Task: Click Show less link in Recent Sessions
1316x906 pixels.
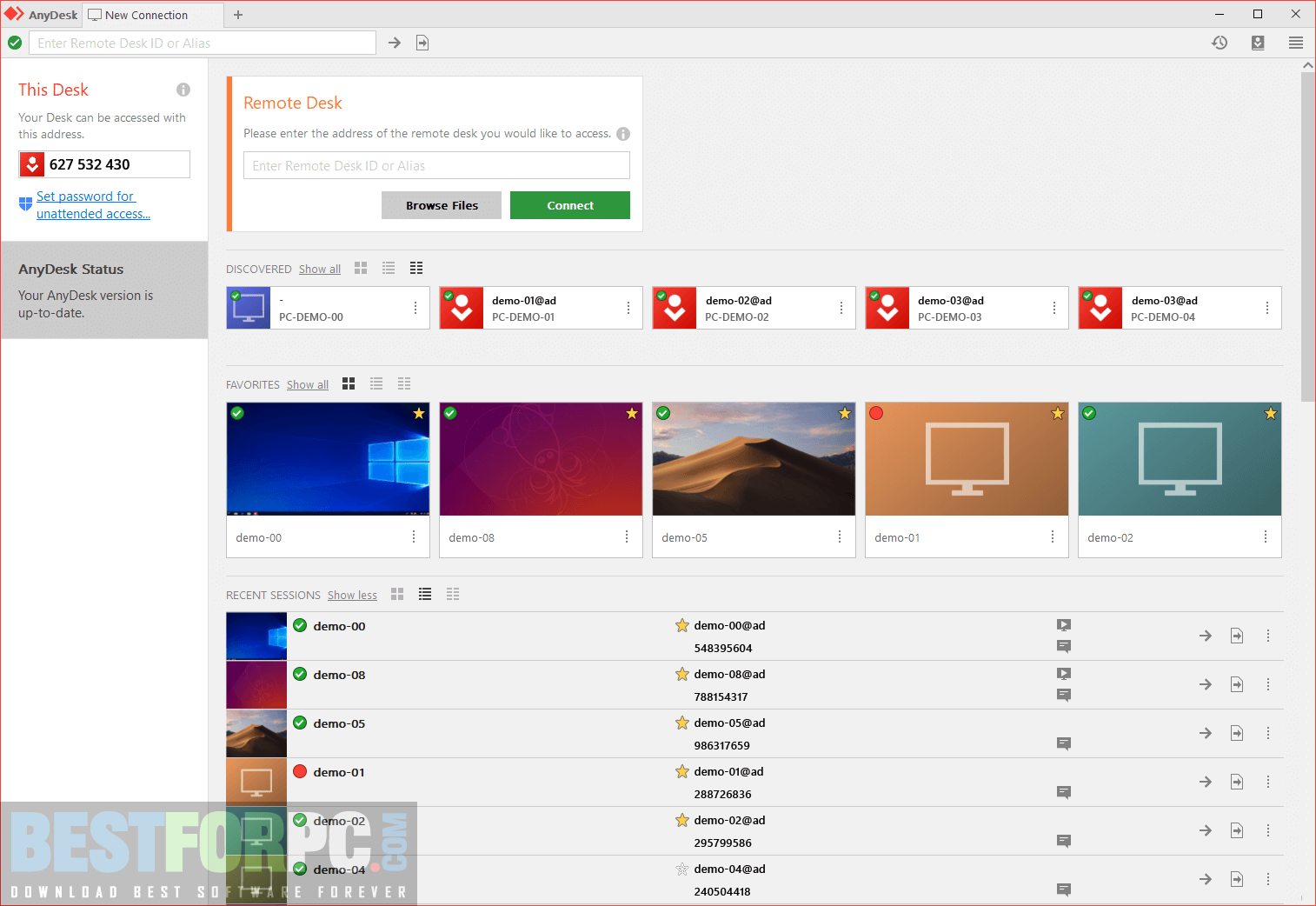Action: click(352, 595)
